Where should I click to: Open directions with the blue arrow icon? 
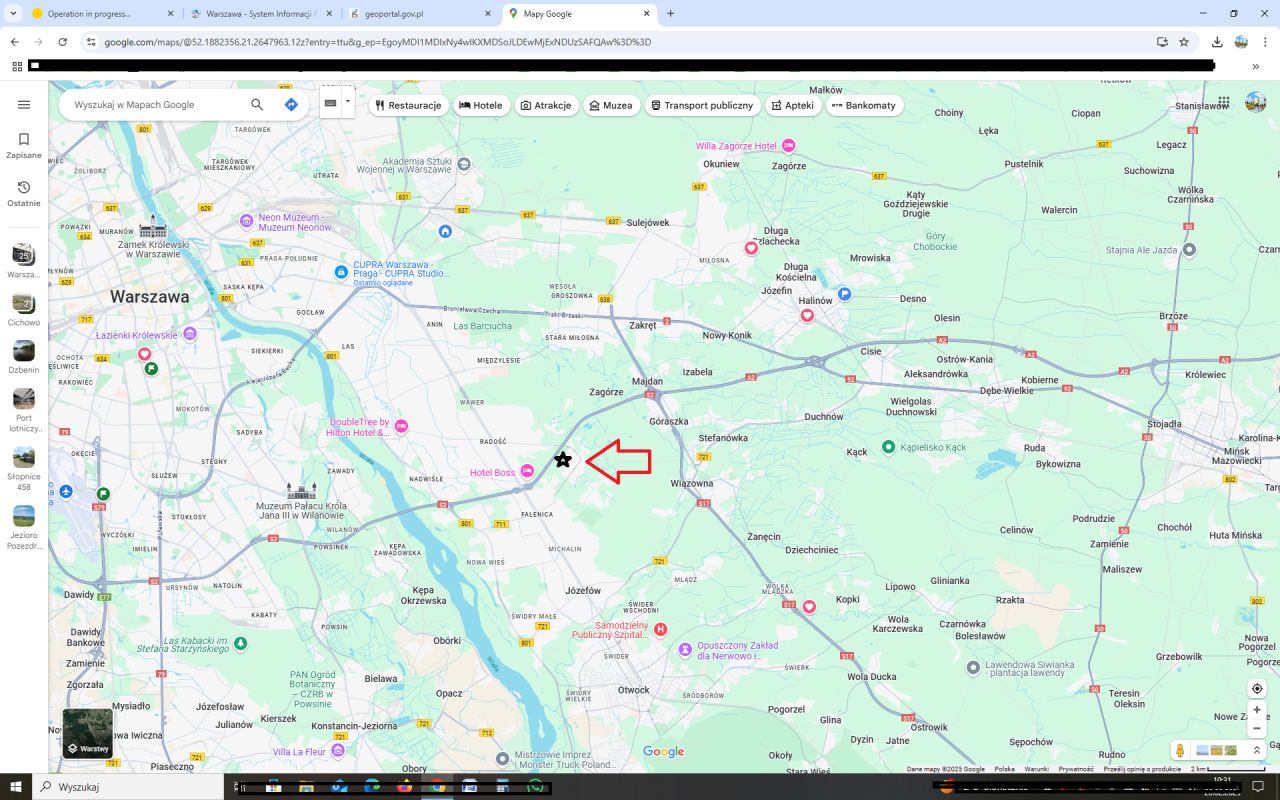click(291, 105)
